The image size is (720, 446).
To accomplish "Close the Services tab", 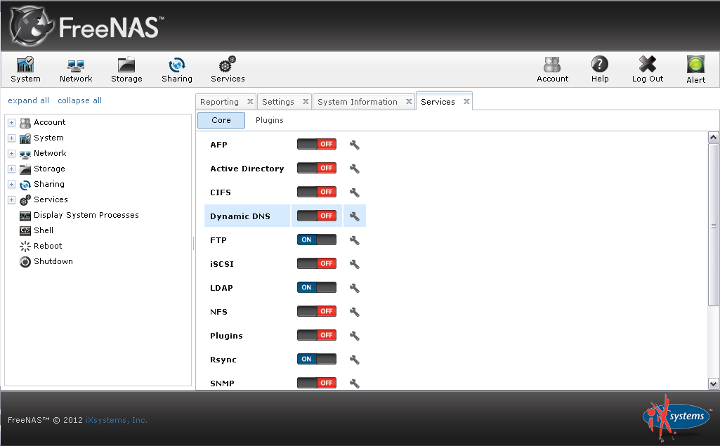I will (x=466, y=102).
